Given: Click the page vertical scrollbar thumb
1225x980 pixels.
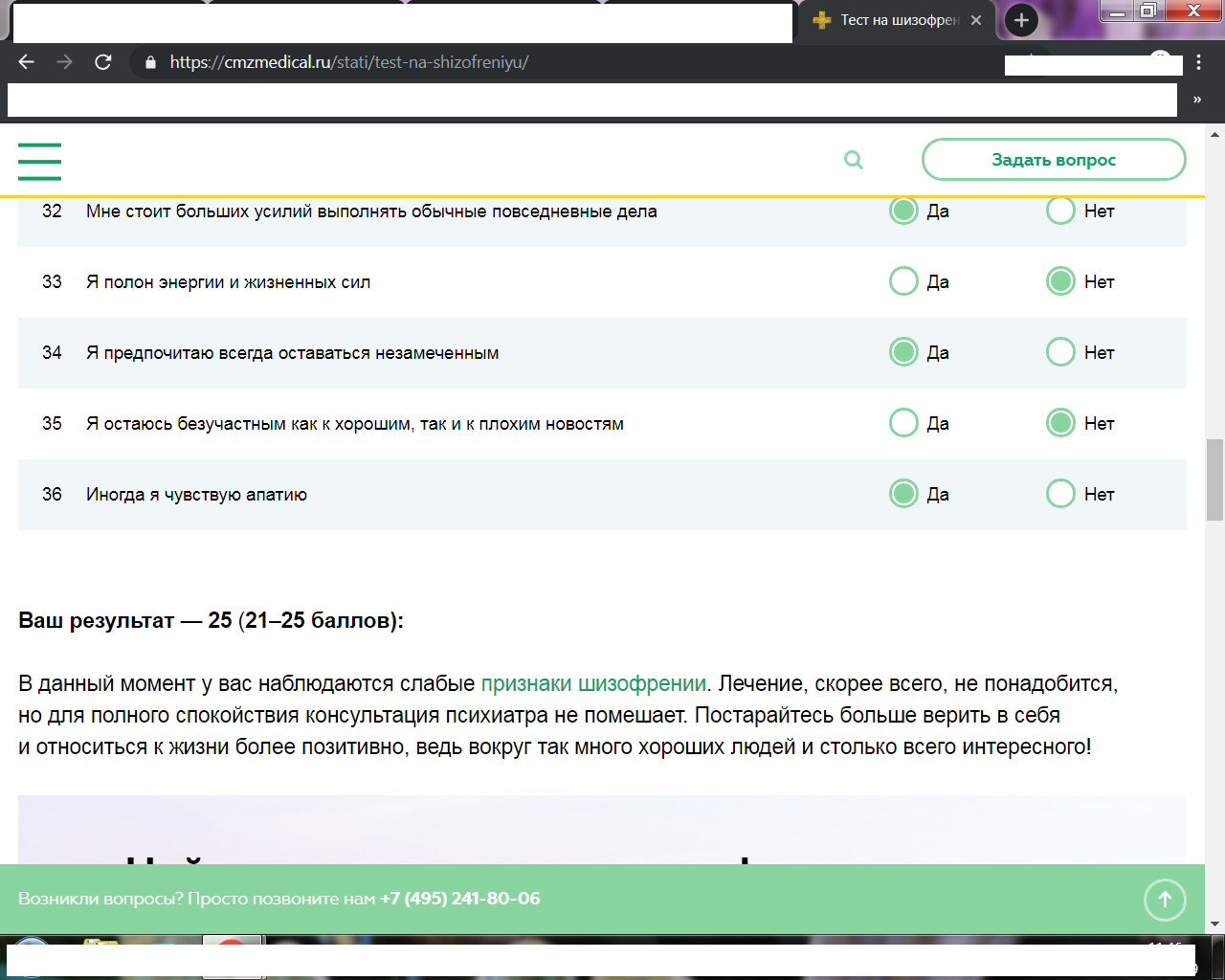Looking at the screenshot, I should pyautogui.click(x=1214, y=479).
